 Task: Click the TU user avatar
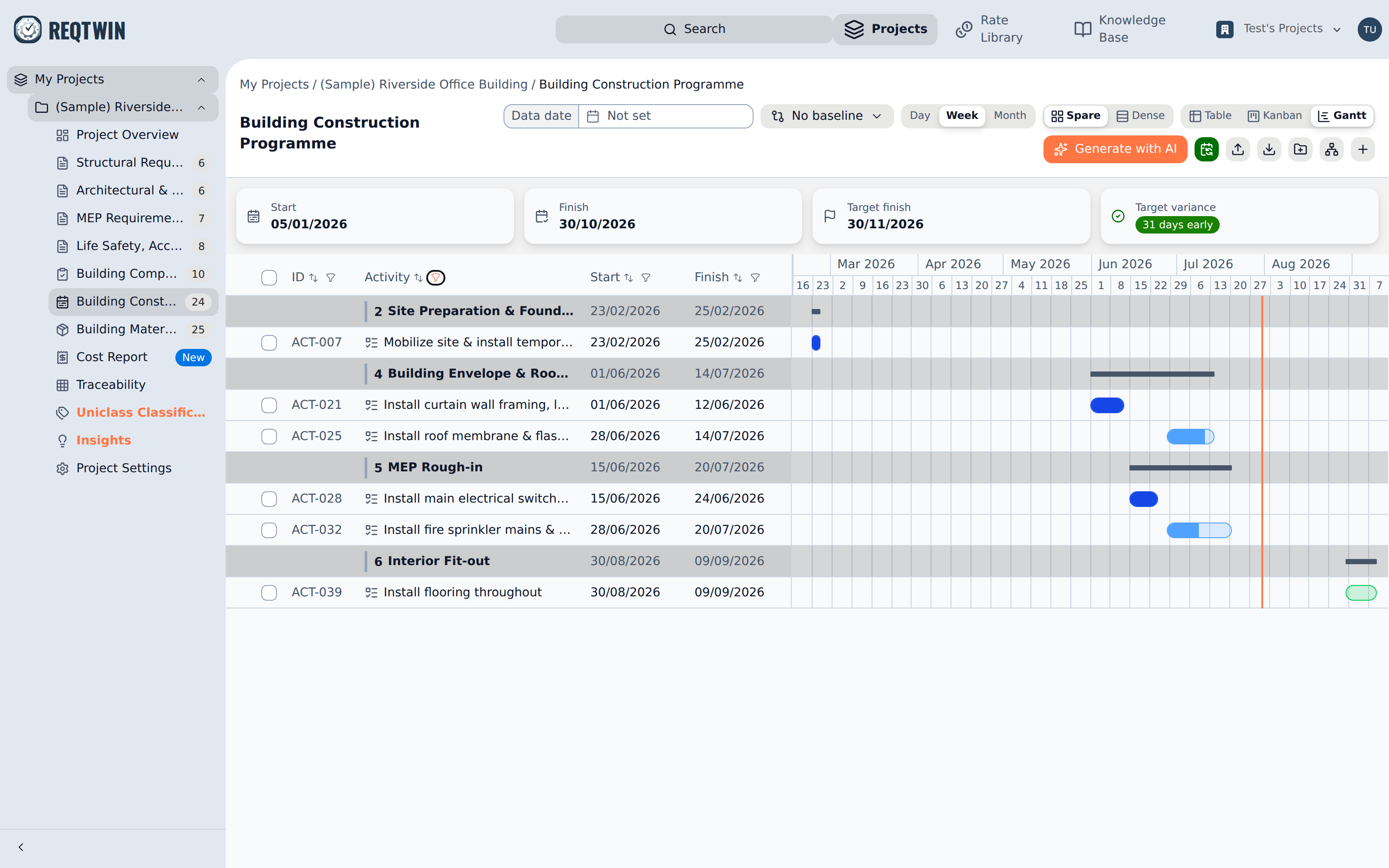1369,29
